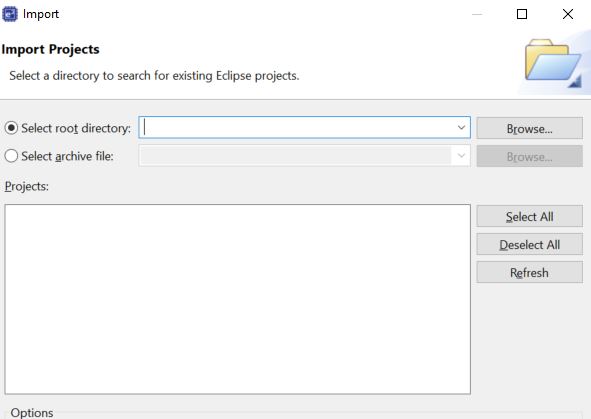Click the greyed-out archive Browse button
This screenshot has height=419, width=591.
coord(530,156)
